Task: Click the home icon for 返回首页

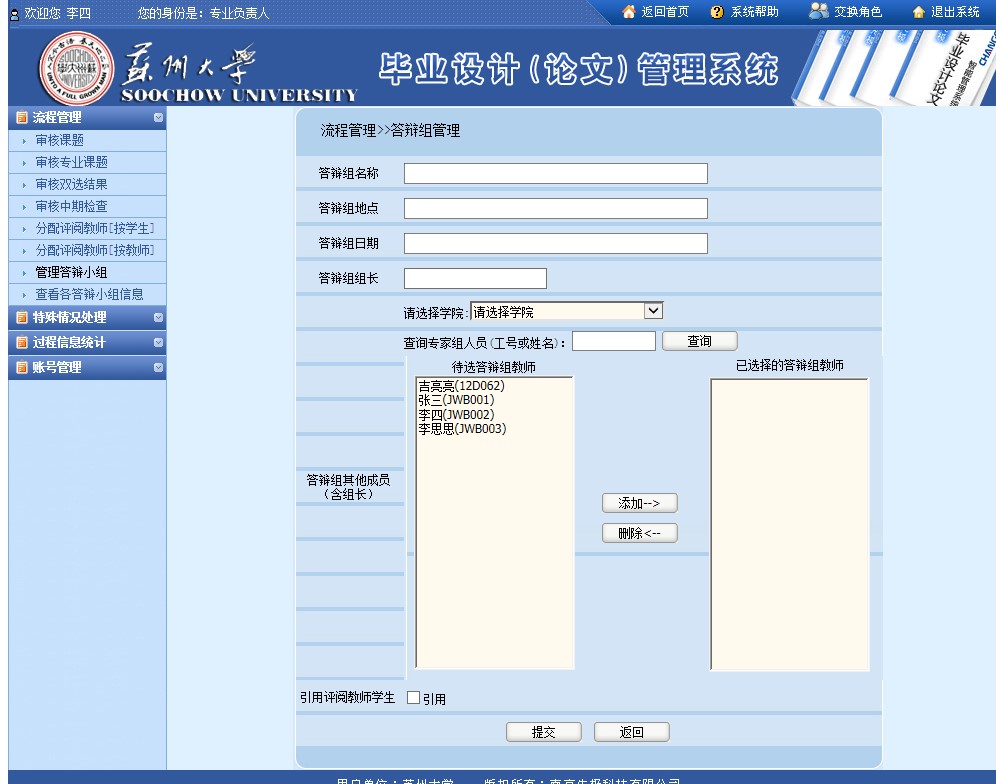Action: [x=629, y=12]
